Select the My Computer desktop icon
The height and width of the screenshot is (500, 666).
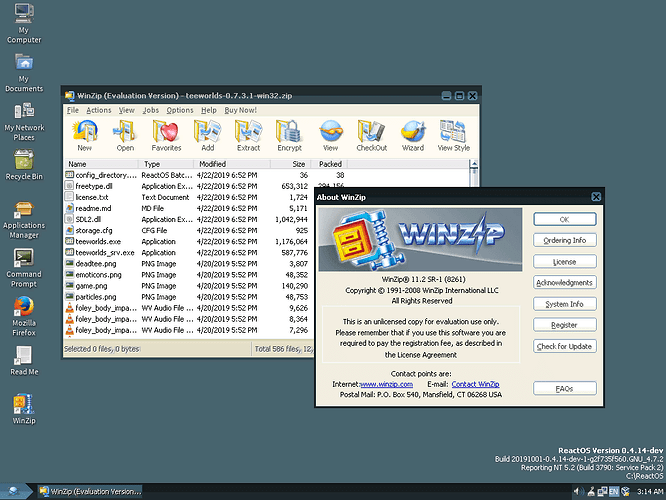pos(24,23)
